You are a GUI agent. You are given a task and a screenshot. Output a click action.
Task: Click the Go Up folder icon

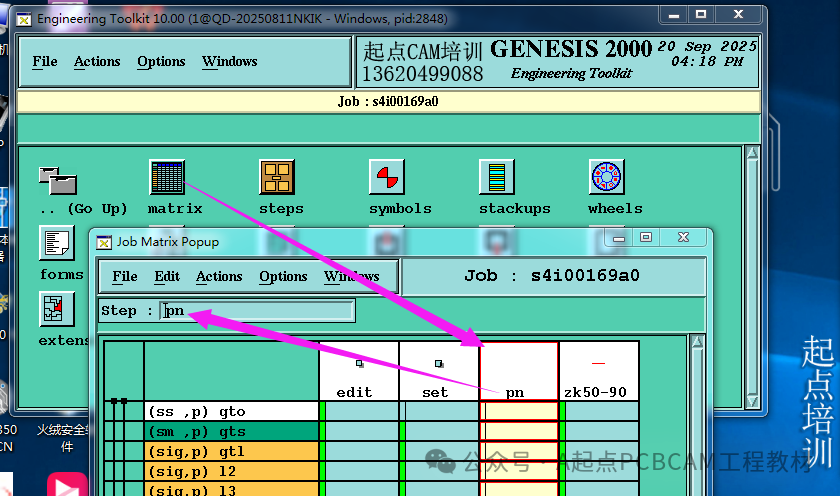pos(58,181)
